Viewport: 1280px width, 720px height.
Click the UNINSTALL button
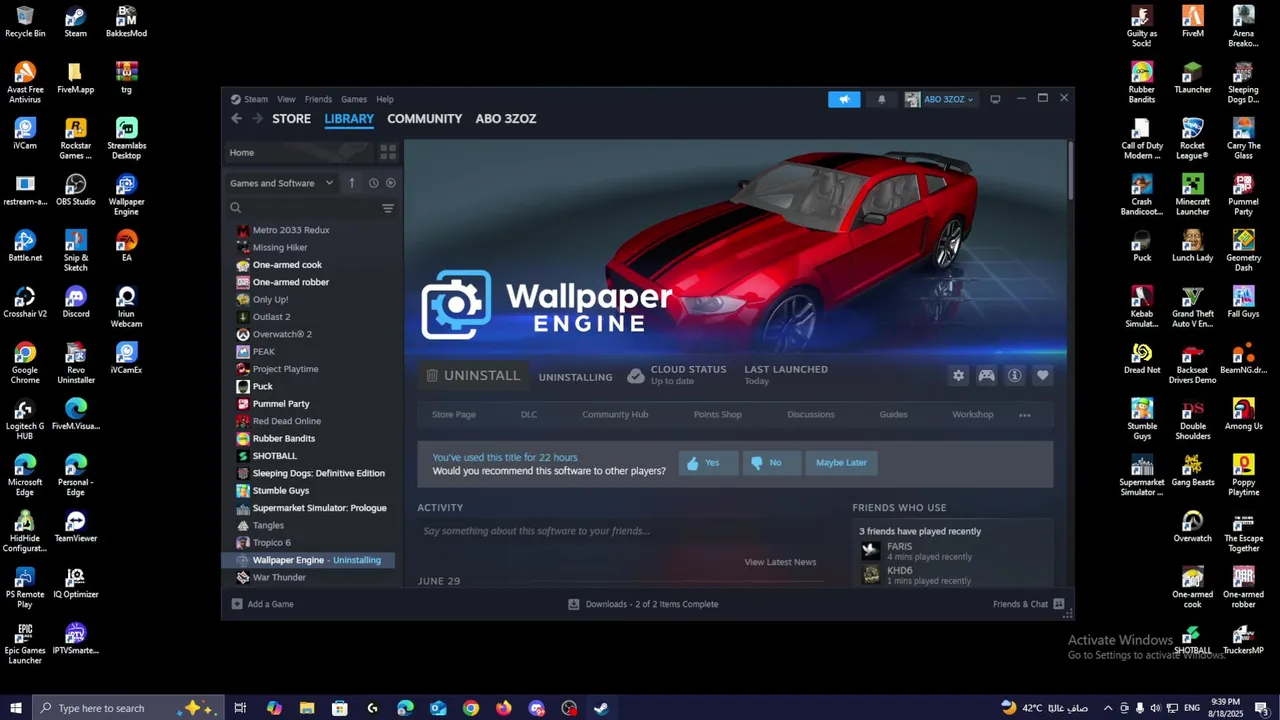(x=472, y=375)
